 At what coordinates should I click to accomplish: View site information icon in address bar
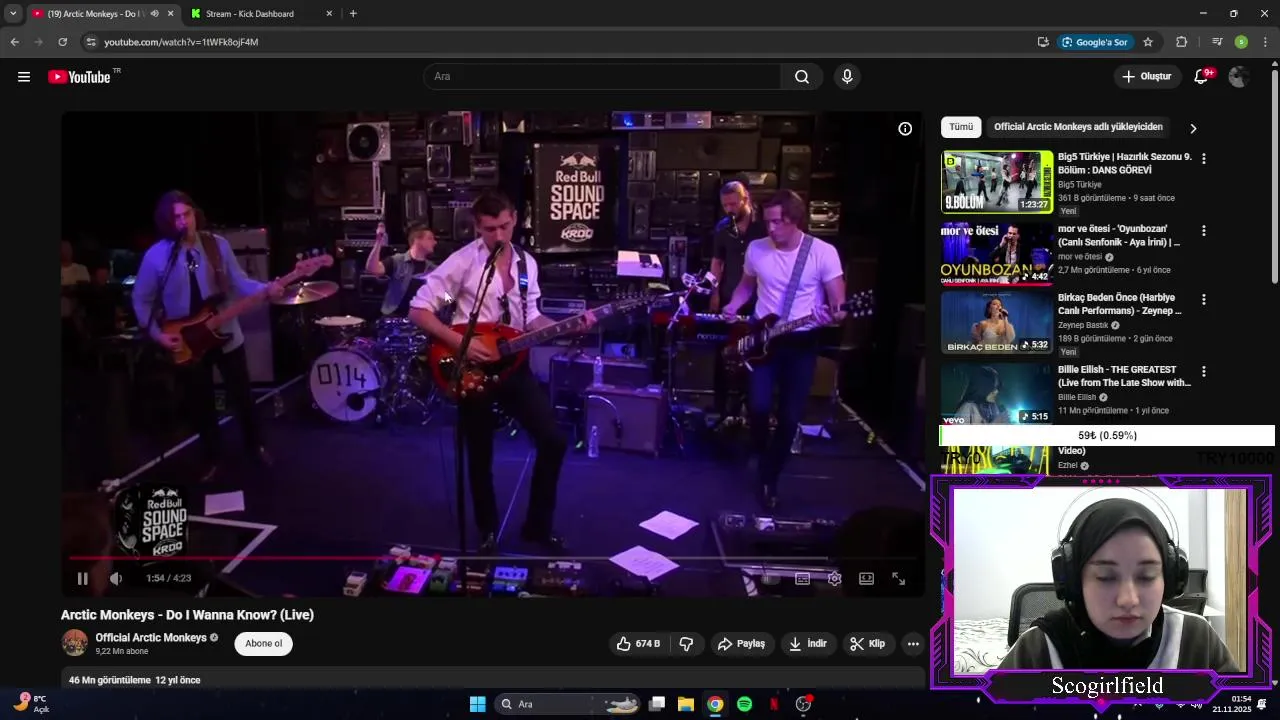(90, 42)
